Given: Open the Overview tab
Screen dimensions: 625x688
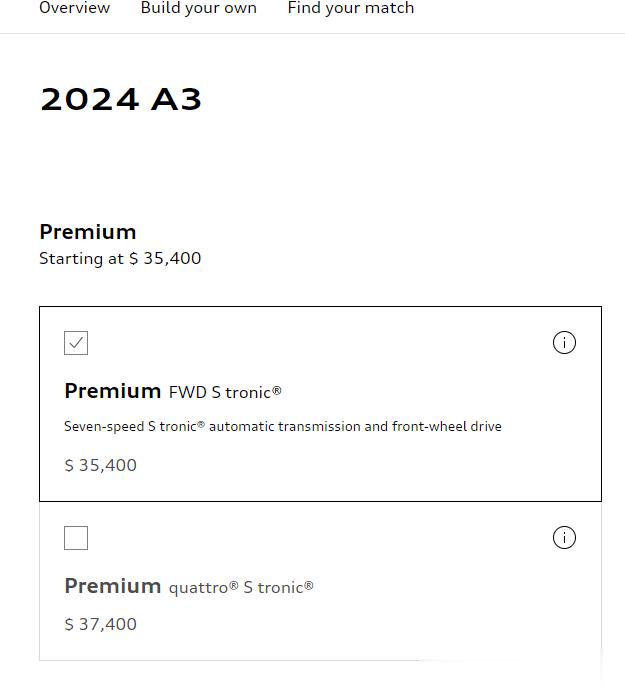Looking at the screenshot, I should 75,8.
